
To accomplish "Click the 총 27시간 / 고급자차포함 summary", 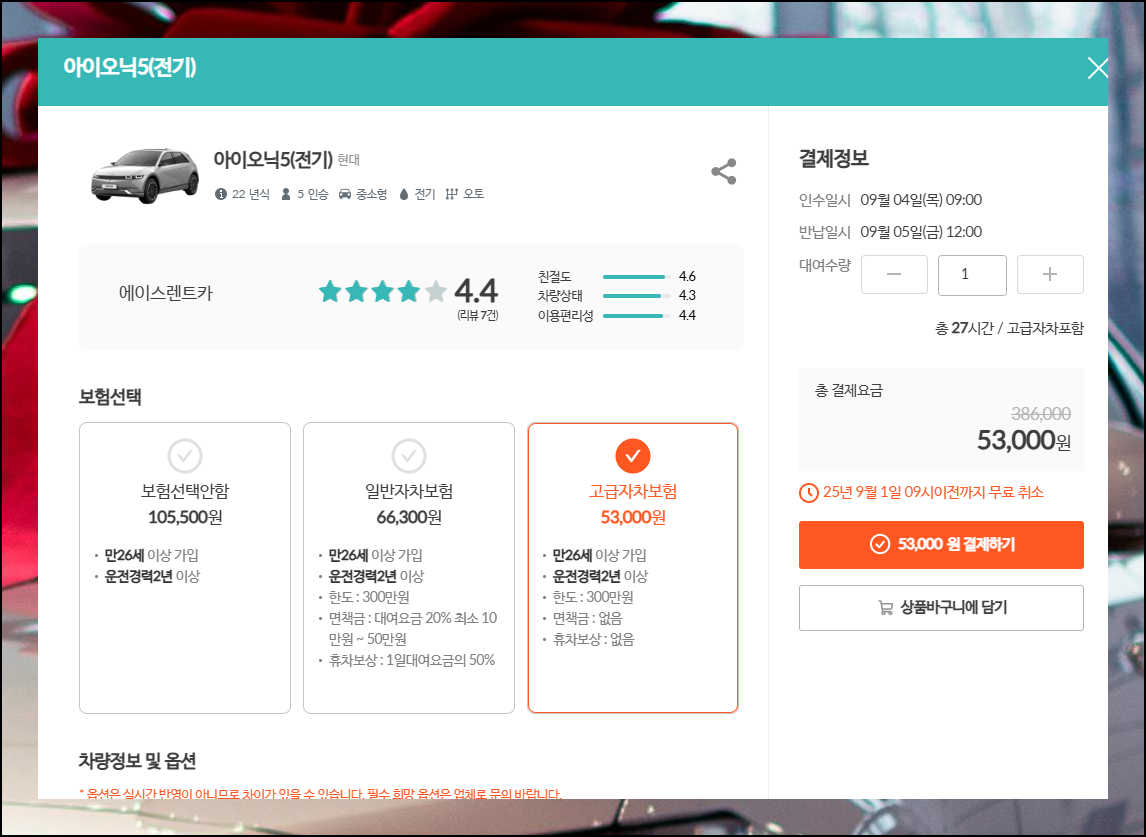I will tap(1009, 328).
